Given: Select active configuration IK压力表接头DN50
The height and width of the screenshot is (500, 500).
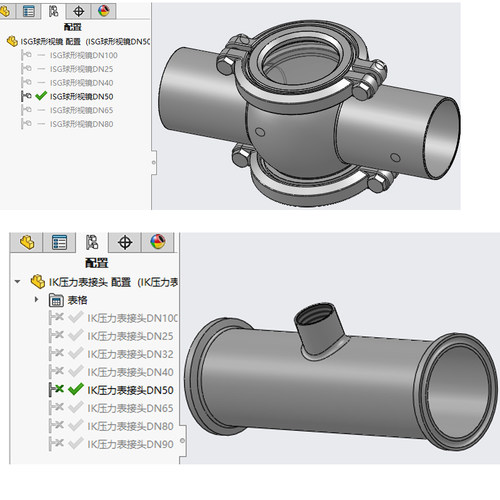Looking at the screenshot, I should click(130, 390).
